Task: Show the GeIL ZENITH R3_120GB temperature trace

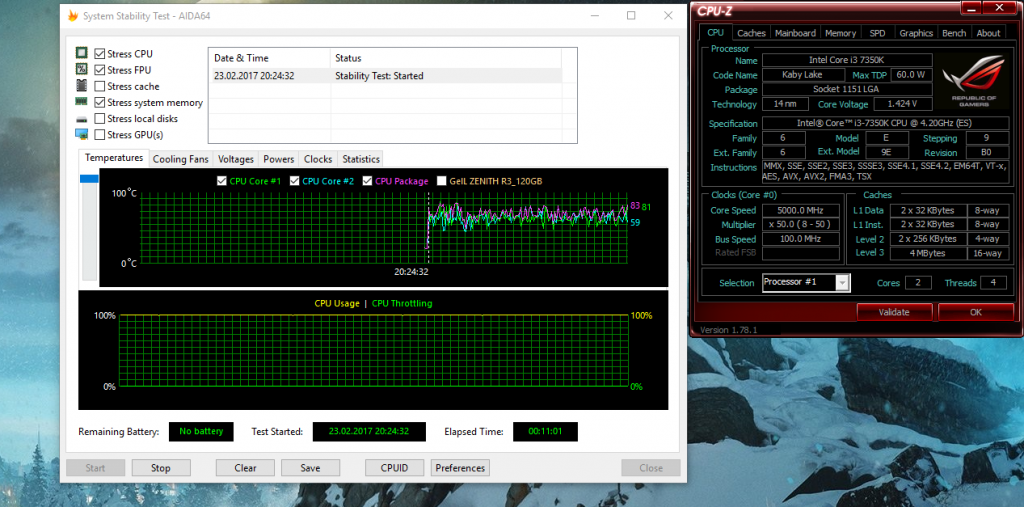Action: click(441, 181)
